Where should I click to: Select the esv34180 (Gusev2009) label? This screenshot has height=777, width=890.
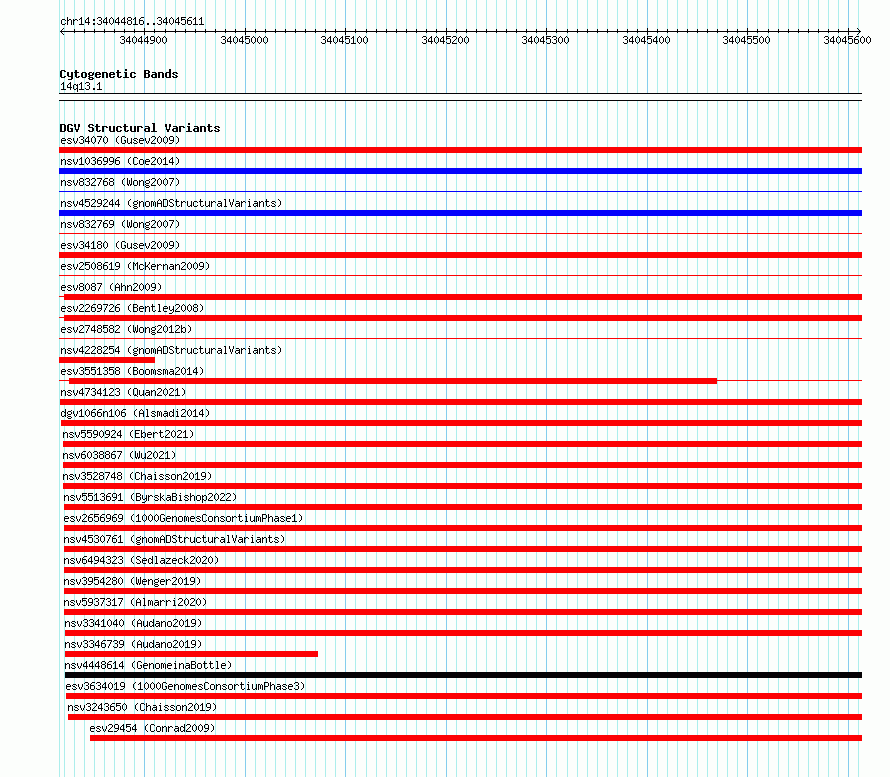point(120,245)
